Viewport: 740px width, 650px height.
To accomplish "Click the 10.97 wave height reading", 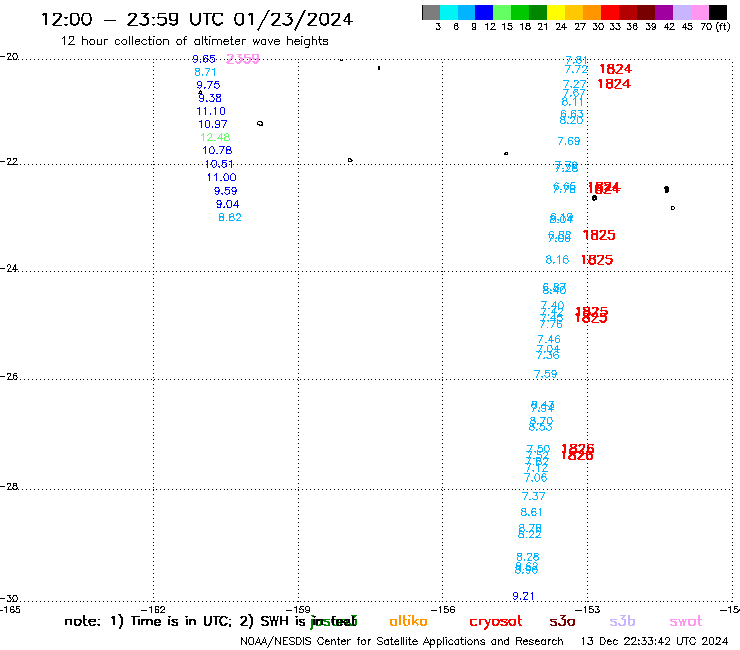I will [x=212, y=124].
